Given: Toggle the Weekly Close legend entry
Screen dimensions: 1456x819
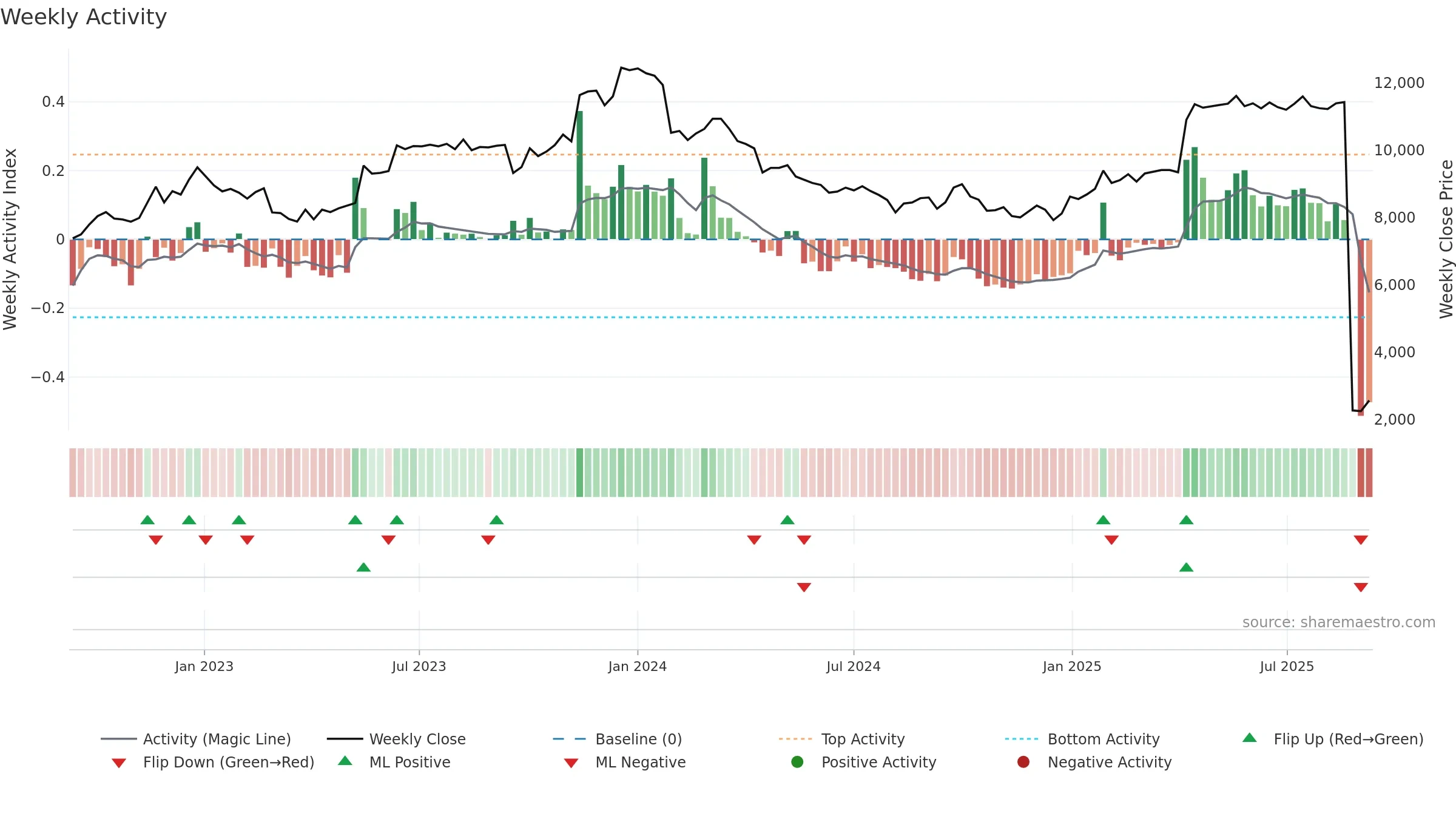Looking at the screenshot, I should (x=396, y=739).
